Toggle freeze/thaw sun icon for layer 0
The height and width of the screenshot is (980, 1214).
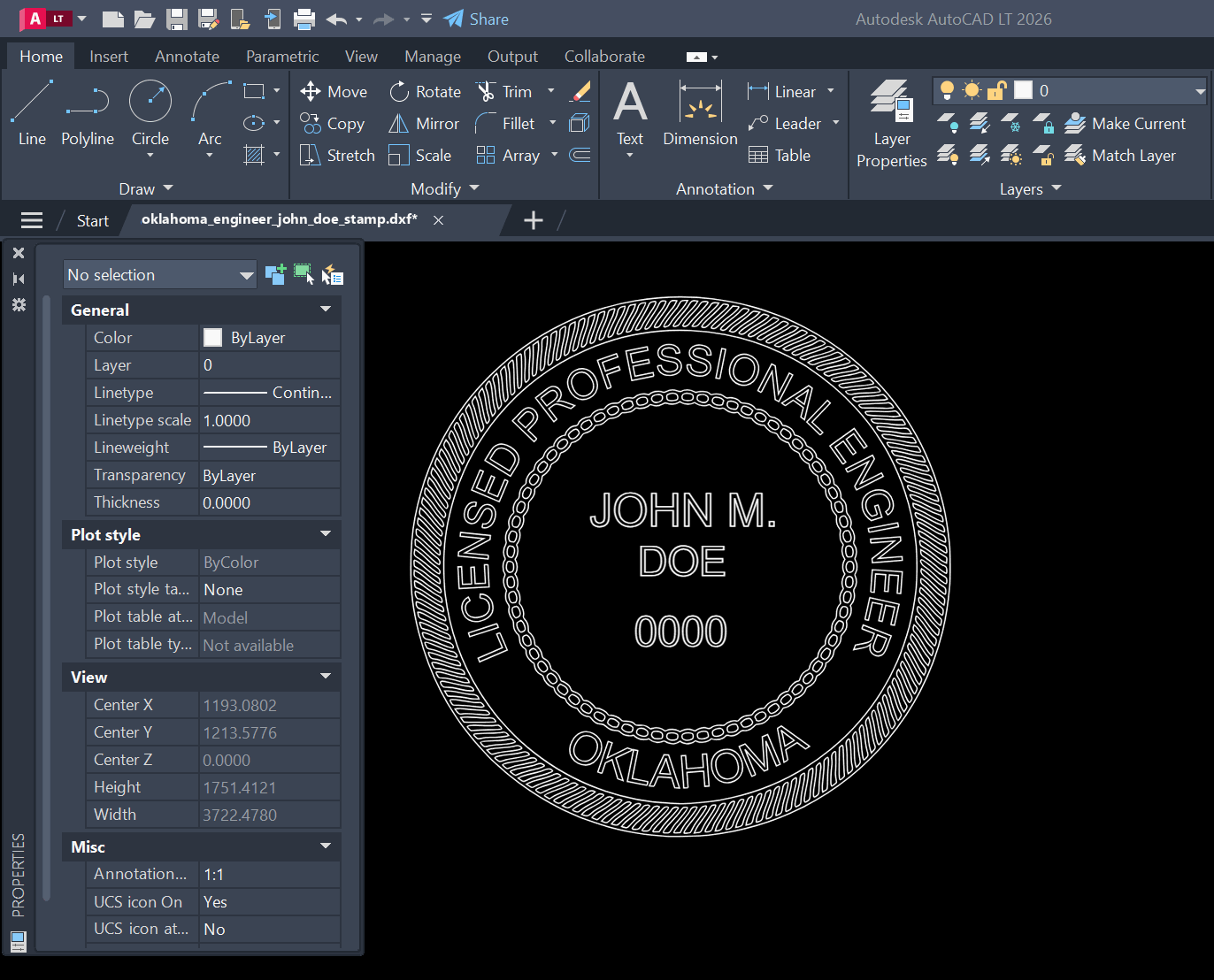[x=972, y=90]
